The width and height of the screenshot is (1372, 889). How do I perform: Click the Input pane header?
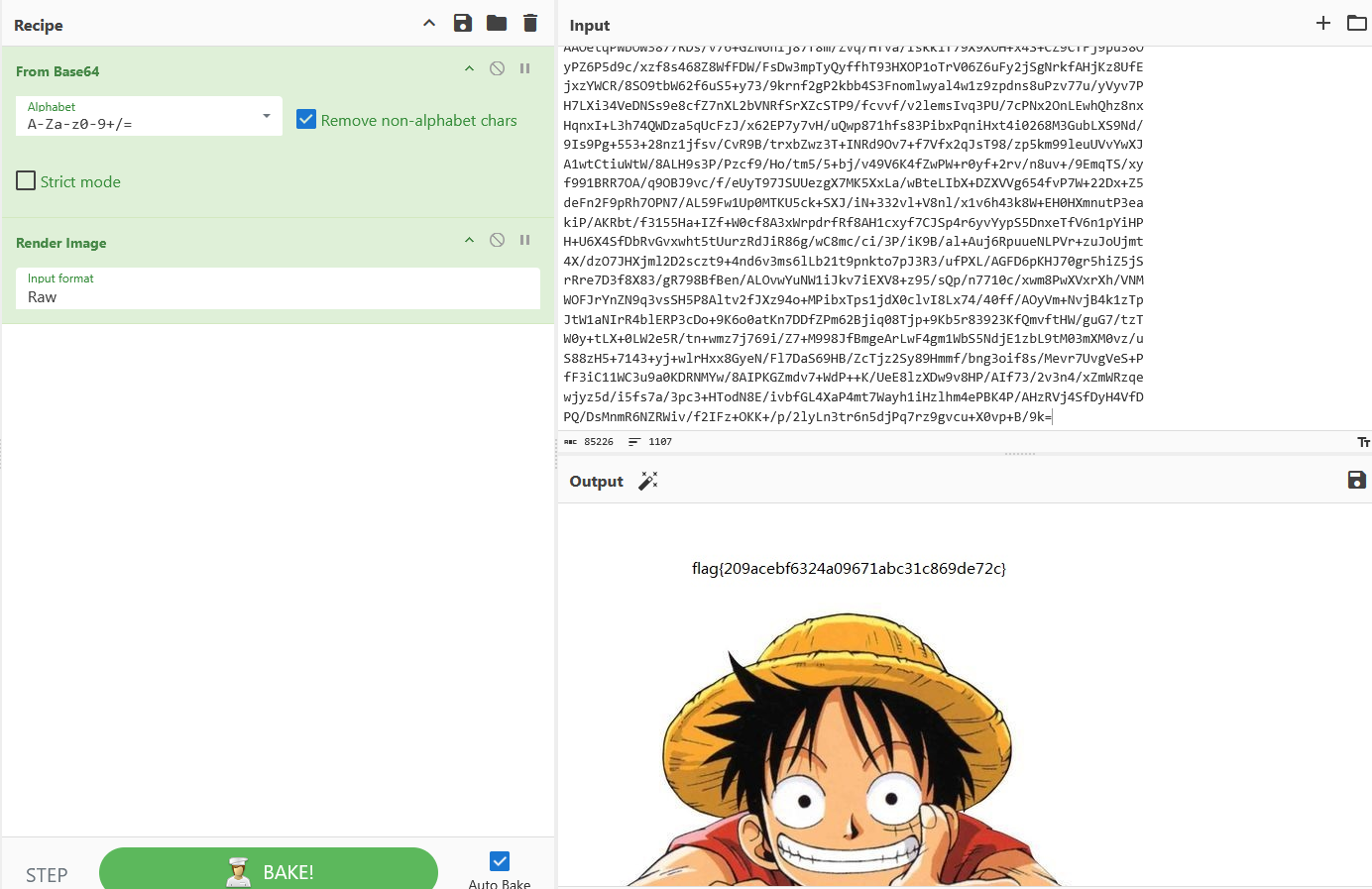(x=590, y=25)
